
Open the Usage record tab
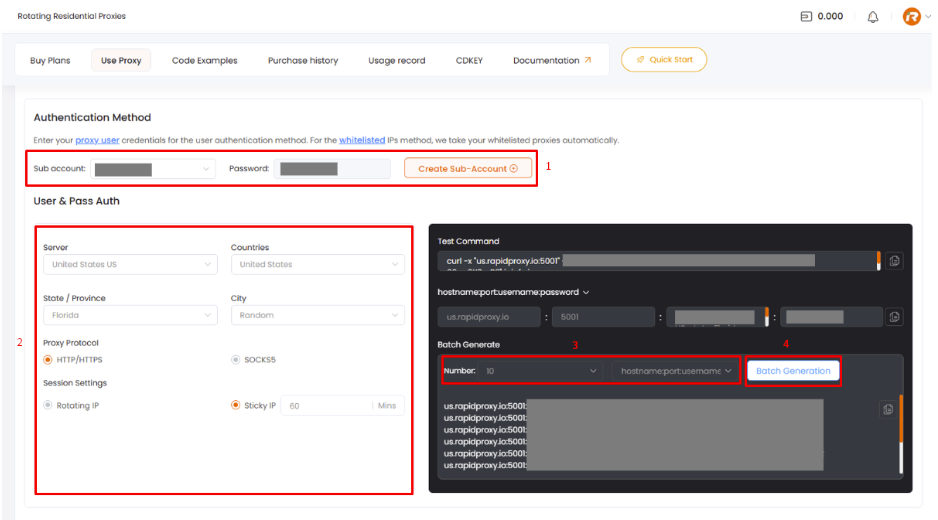(397, 60)
